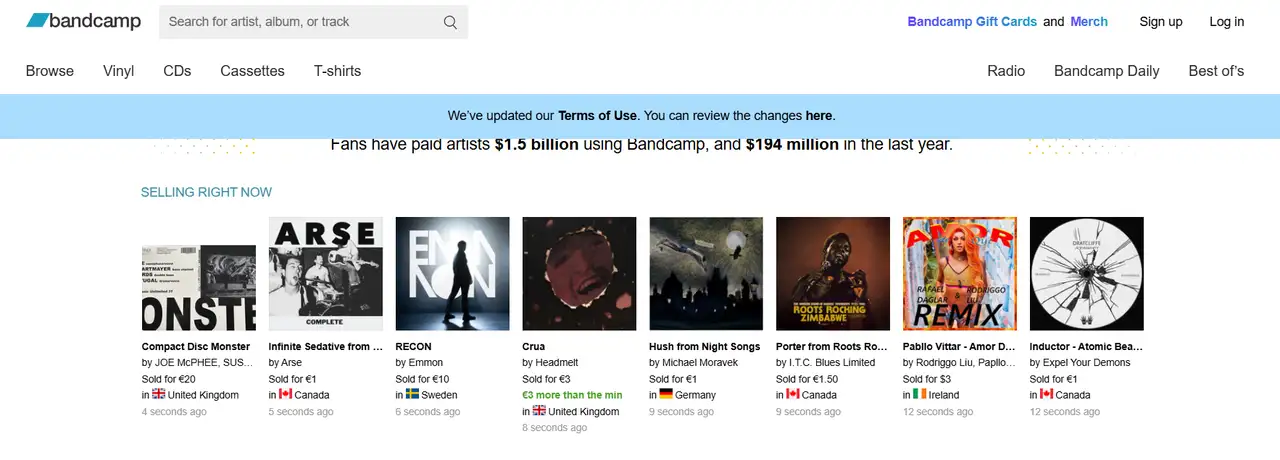Click '$1.5 billion' text
Viewport: 1280px width, 460px height.
537,144
